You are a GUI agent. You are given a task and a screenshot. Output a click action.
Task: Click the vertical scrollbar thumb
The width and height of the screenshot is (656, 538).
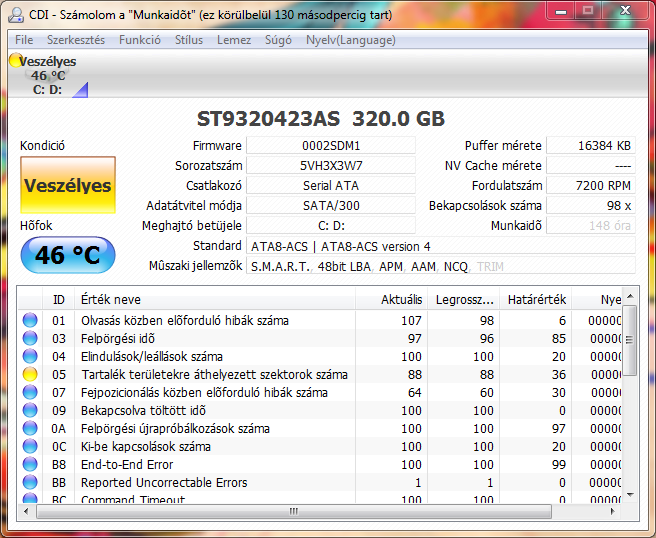[x=629, y=340]
